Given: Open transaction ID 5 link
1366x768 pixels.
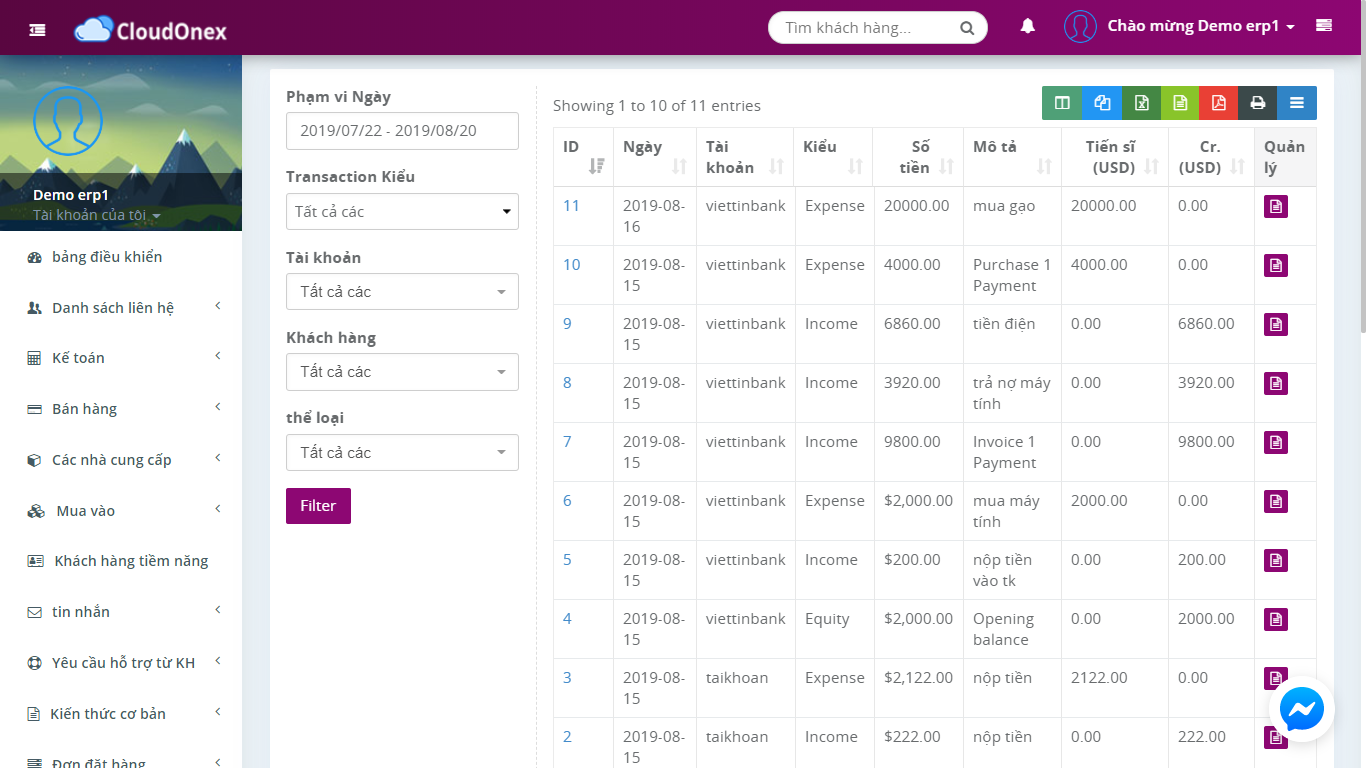Looking at the screenshot, I should click(x=567, y=560).
